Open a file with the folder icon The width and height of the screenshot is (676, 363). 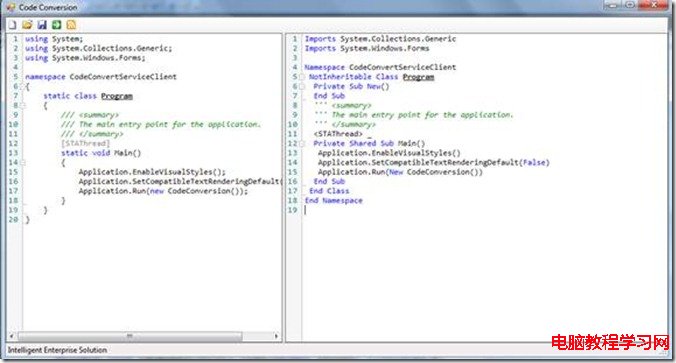[27, 25]
